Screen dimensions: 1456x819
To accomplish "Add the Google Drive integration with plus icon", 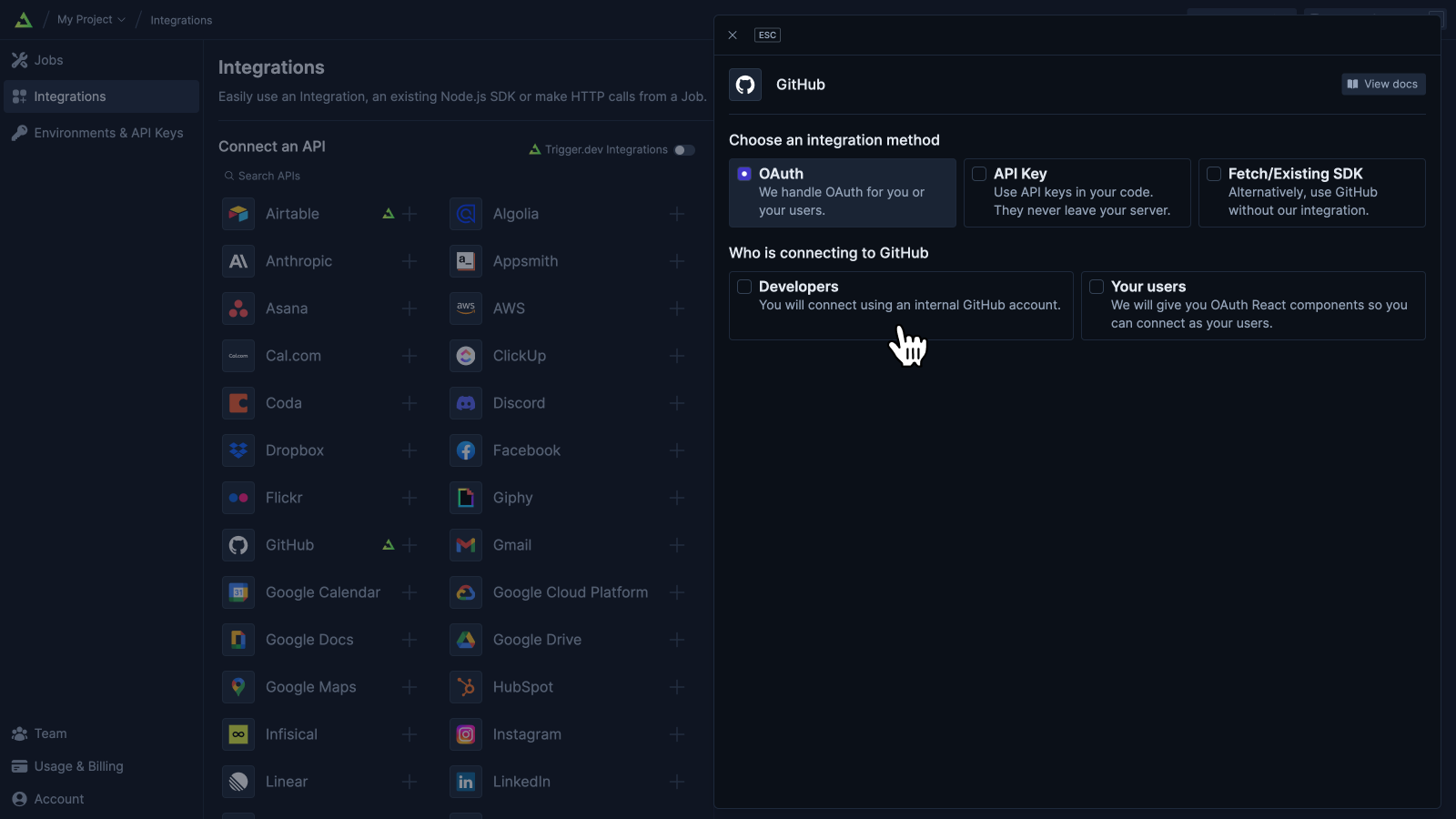I will [677, 640].
